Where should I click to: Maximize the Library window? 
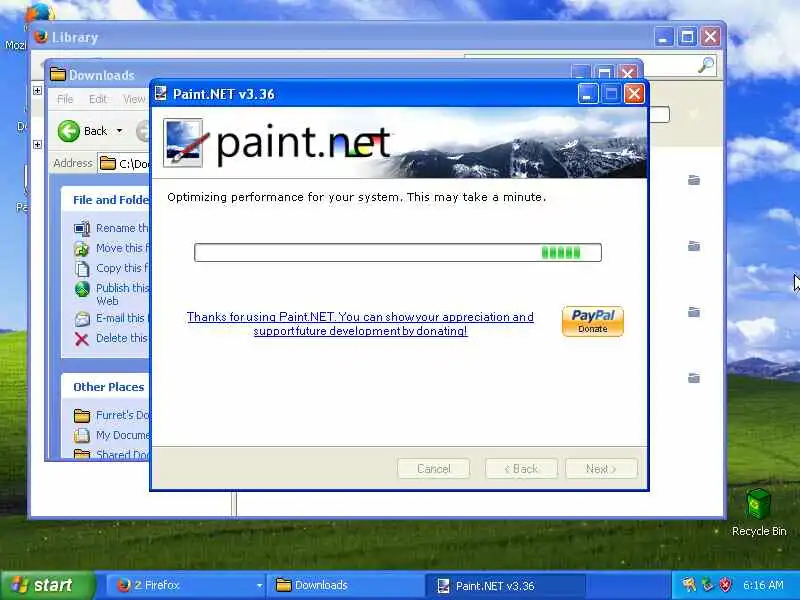[687, 37]
